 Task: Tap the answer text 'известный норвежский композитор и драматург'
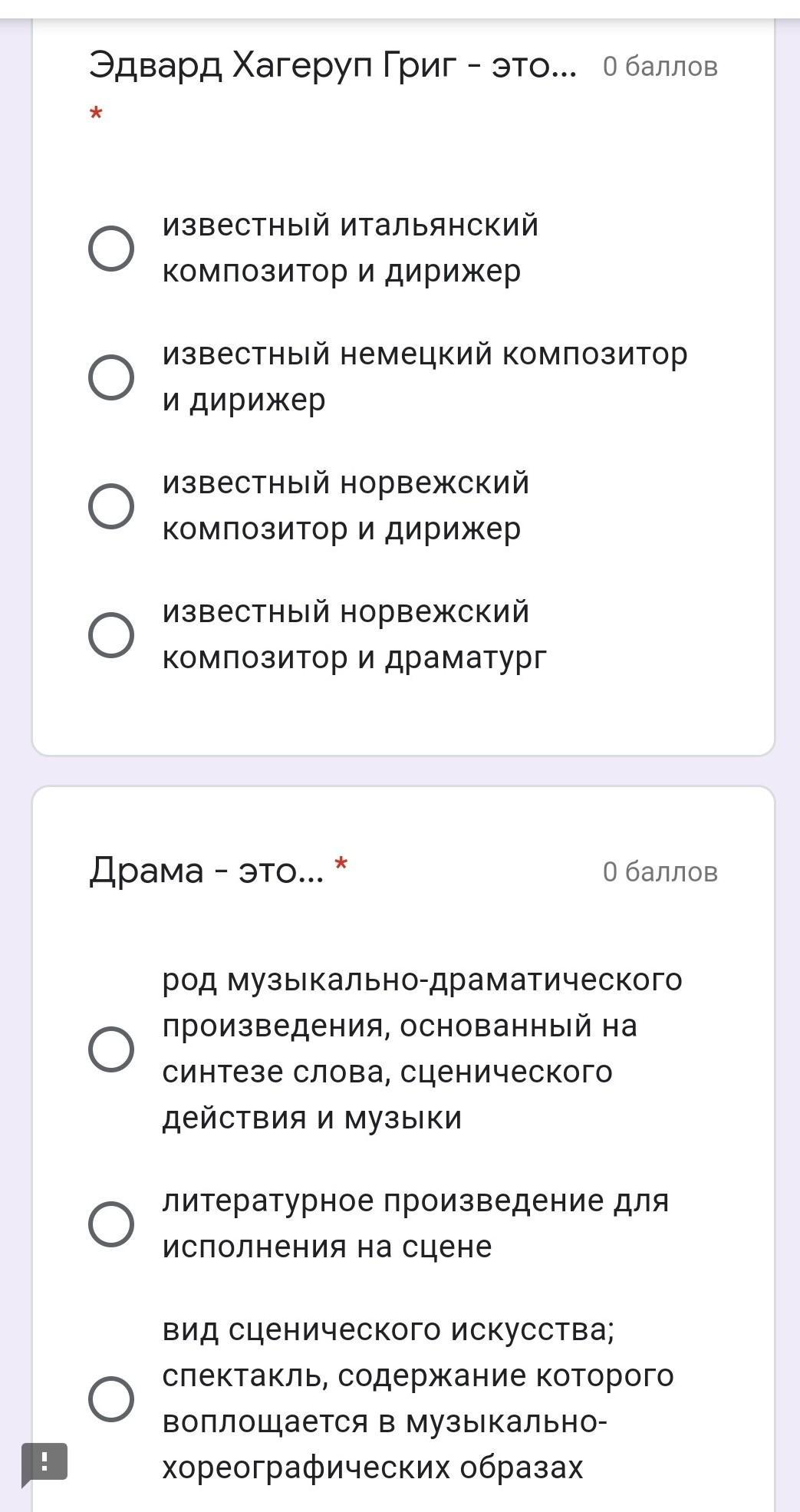pyautogui.click(x=354, y=634)
